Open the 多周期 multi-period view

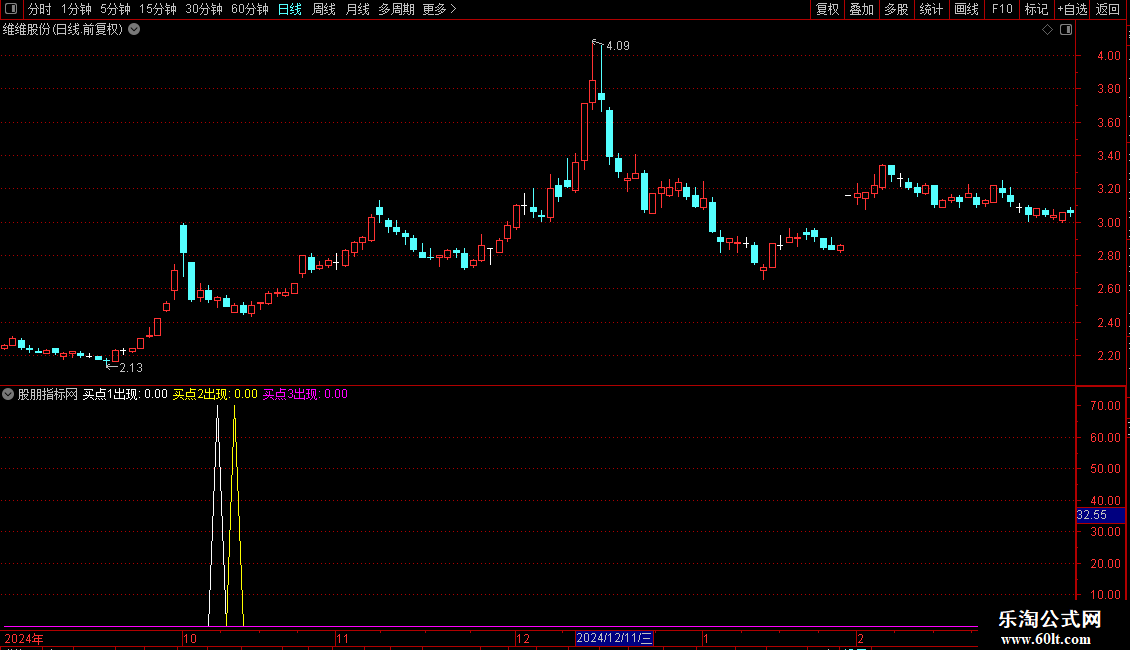396,9
